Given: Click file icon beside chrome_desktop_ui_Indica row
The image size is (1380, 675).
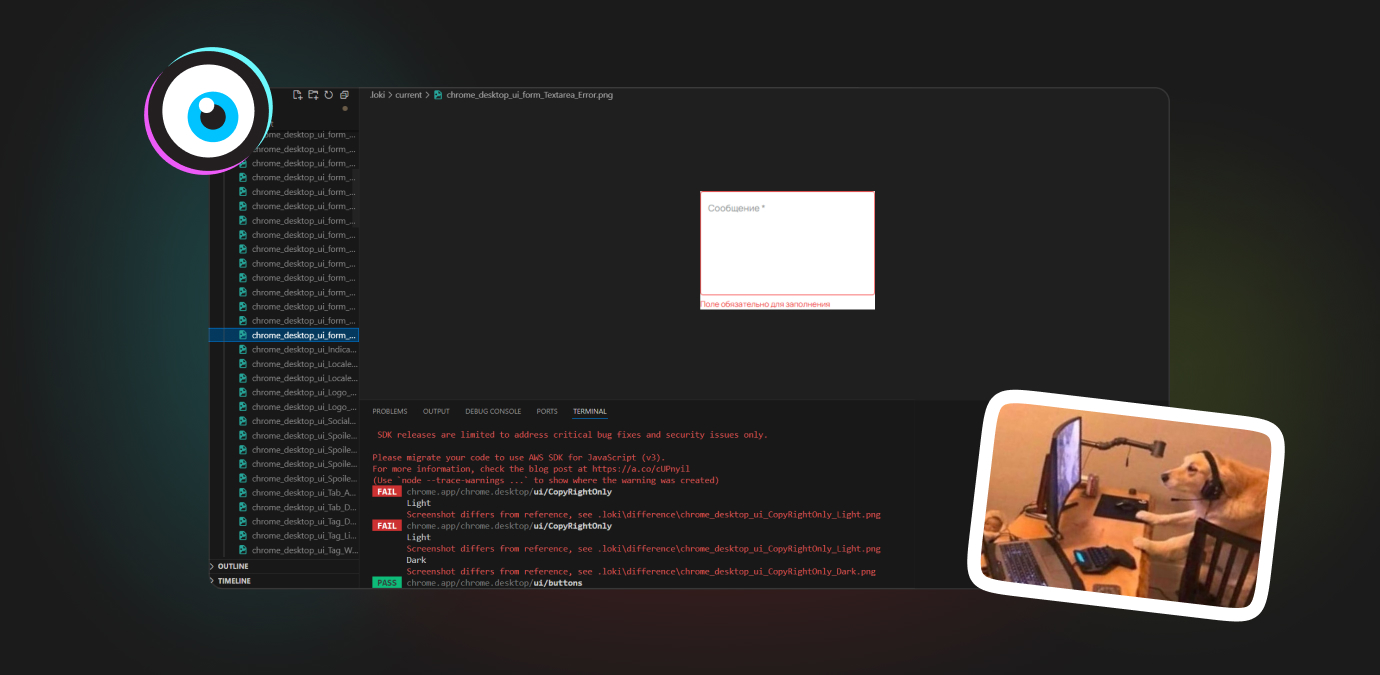Looking at the screenshot, I should pos(243,350).
